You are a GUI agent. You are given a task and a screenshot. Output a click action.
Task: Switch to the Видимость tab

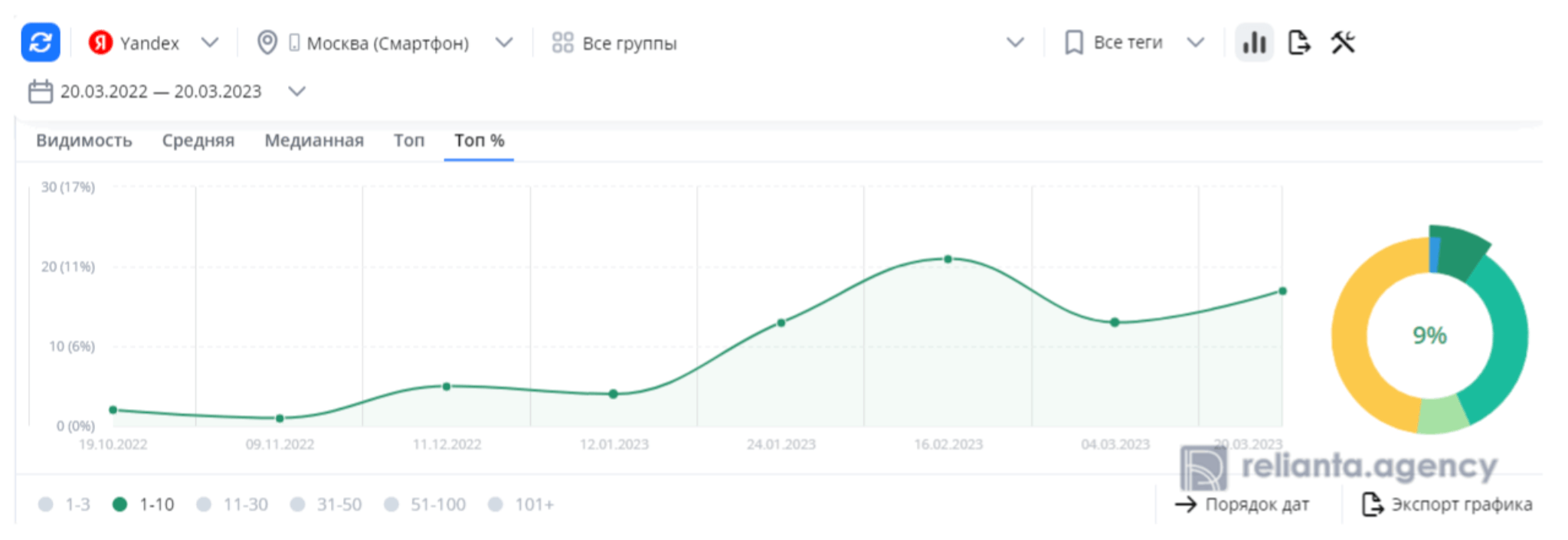click(x=84, y=141)
